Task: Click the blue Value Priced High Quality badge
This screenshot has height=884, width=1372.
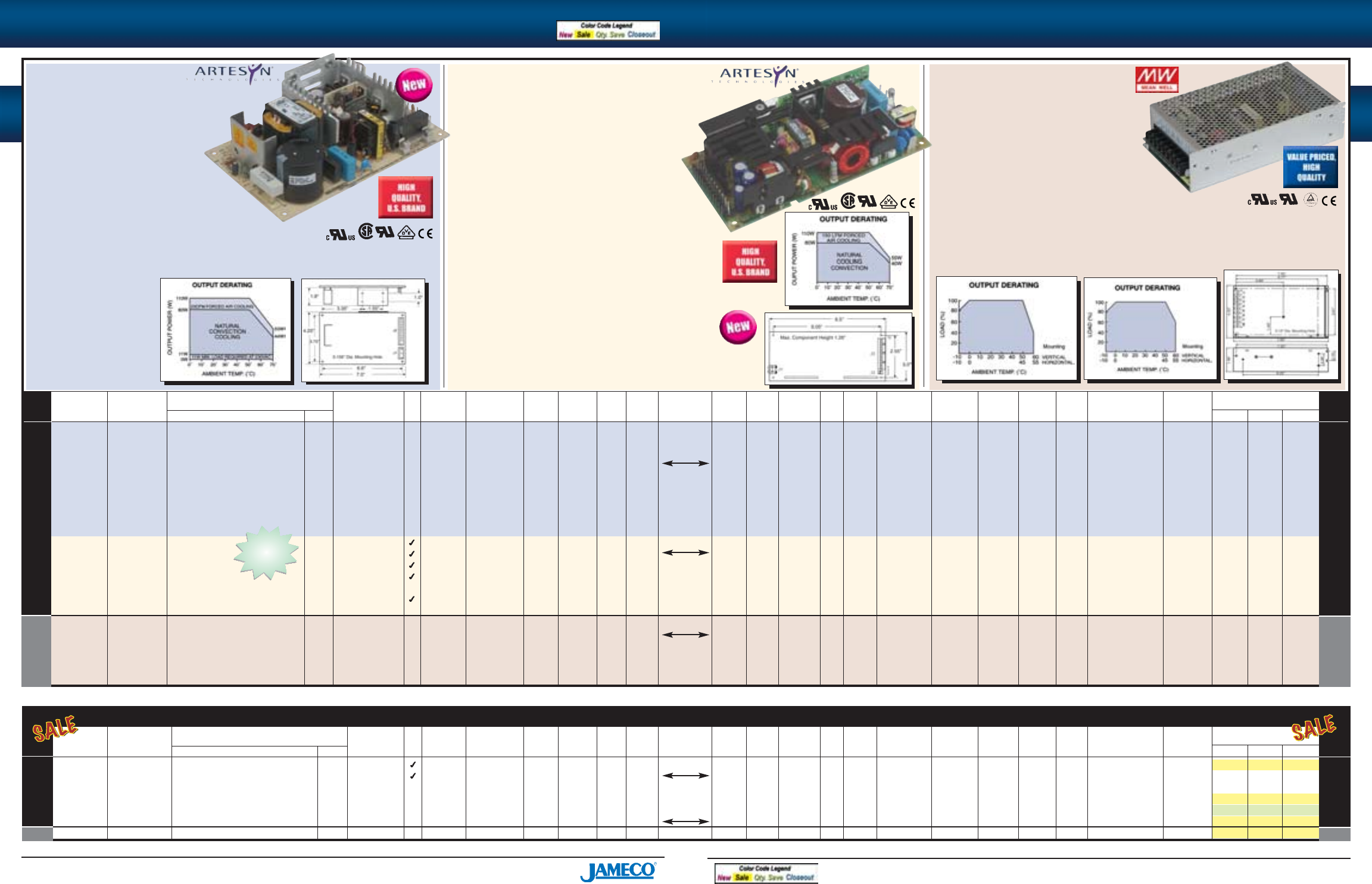Action: pyautogui.click(x=1310, y=167)
